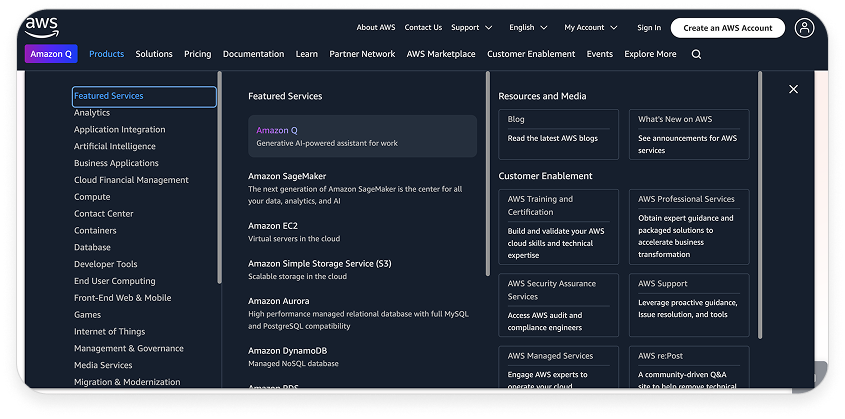Open the Explore More menu
The height and width of the screenshot is (419, 845).
click(x=650, y=54)
